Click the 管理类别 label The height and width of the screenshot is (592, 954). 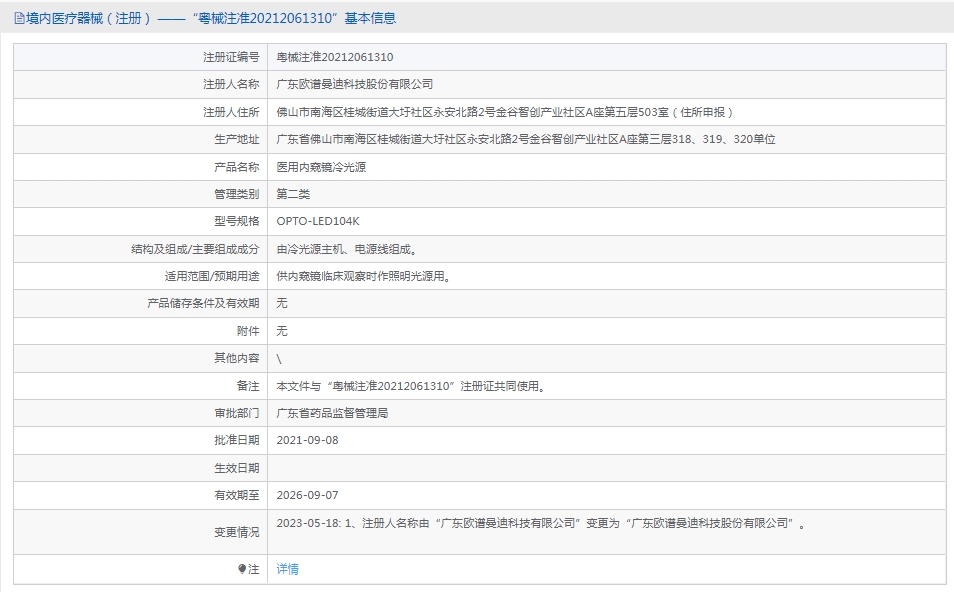[x=237, y=194]
